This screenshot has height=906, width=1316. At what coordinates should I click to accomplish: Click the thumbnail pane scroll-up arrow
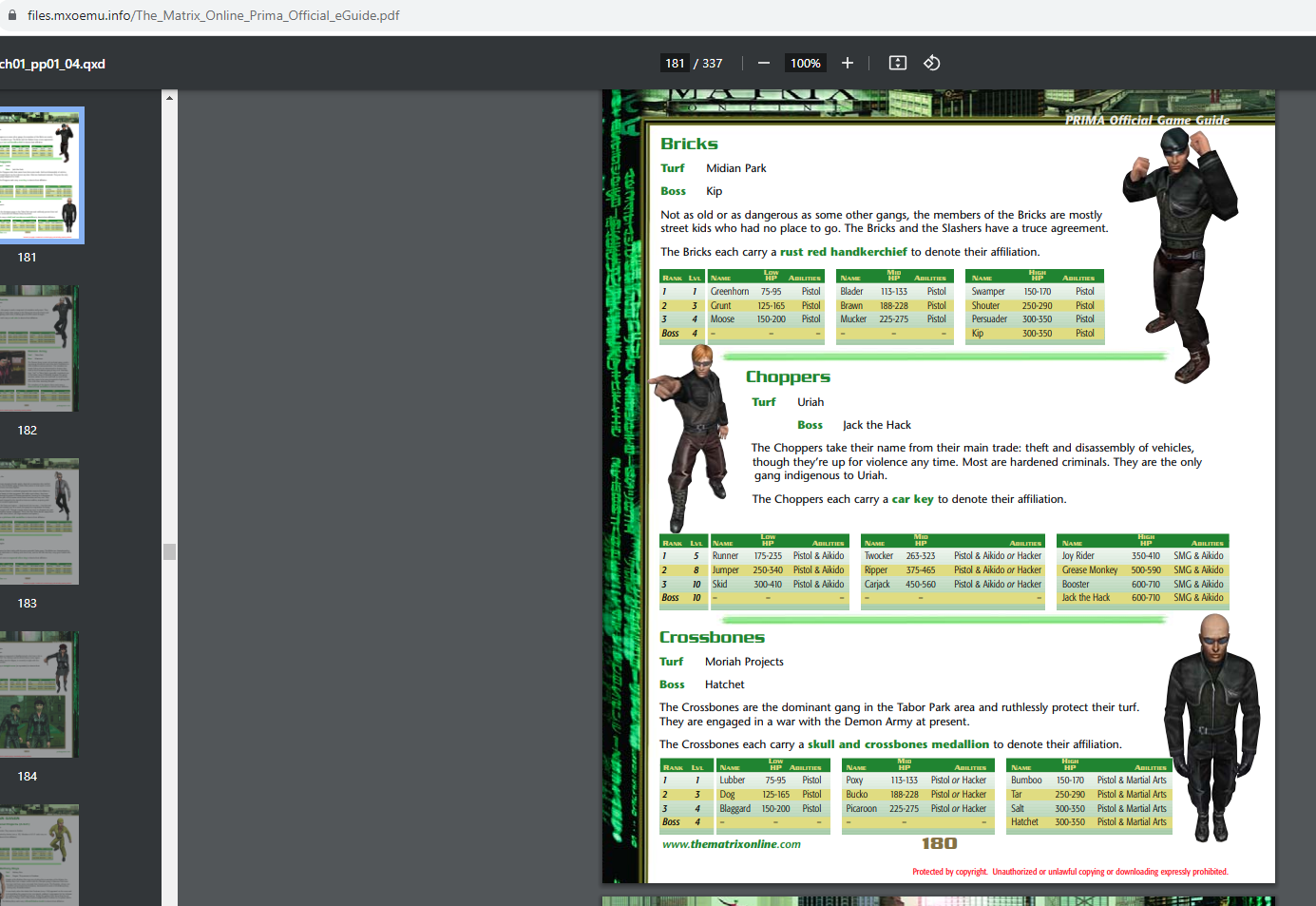tap(169, 98)
